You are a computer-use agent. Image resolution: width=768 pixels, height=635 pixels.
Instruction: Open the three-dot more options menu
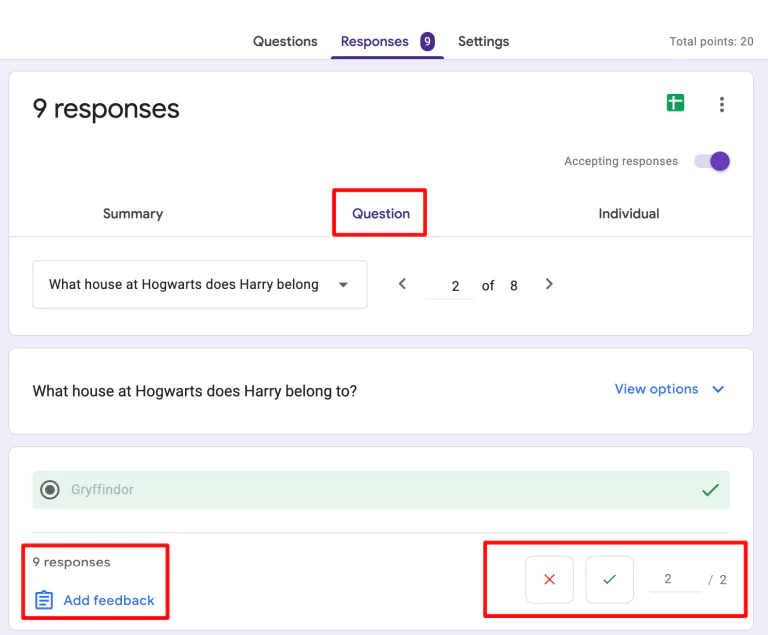[721, 104]
